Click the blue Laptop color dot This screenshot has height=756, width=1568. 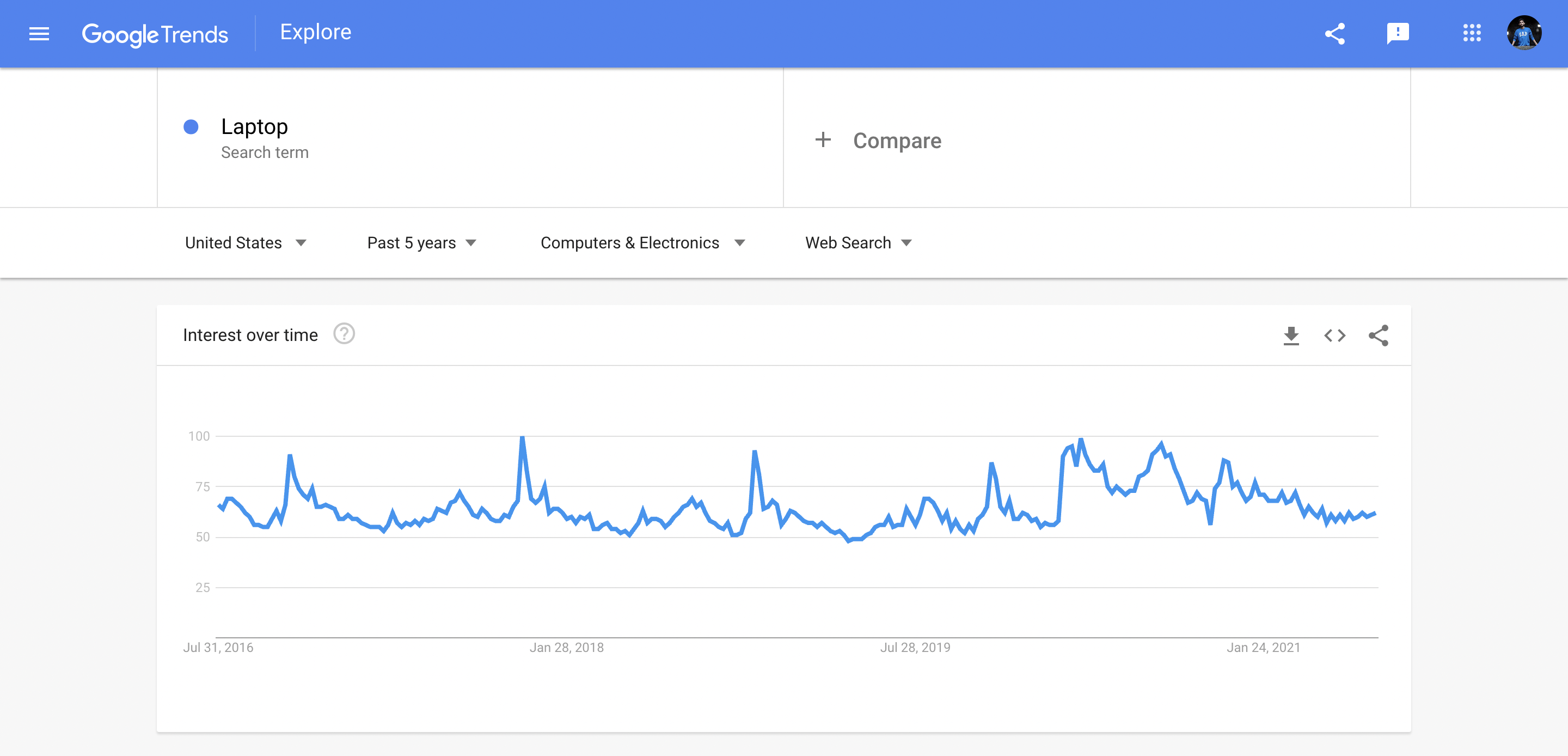tap(191, 127)
